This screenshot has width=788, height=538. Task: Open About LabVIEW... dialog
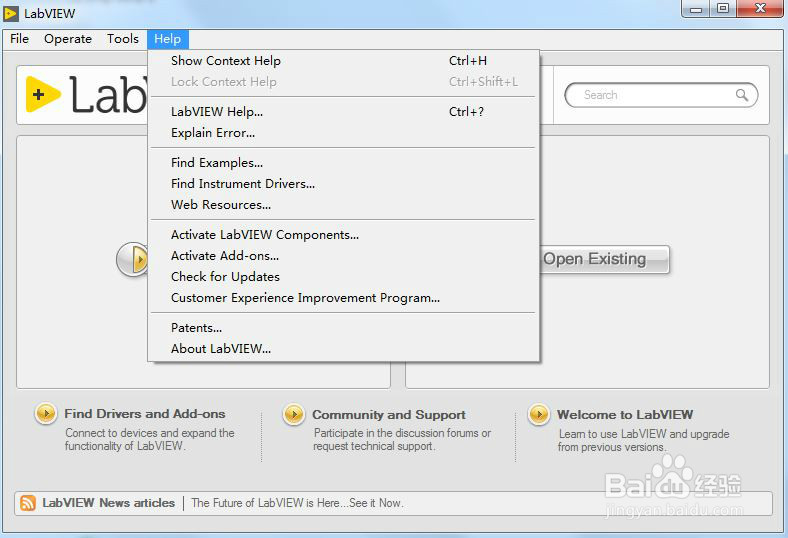[x=344, y=349]
